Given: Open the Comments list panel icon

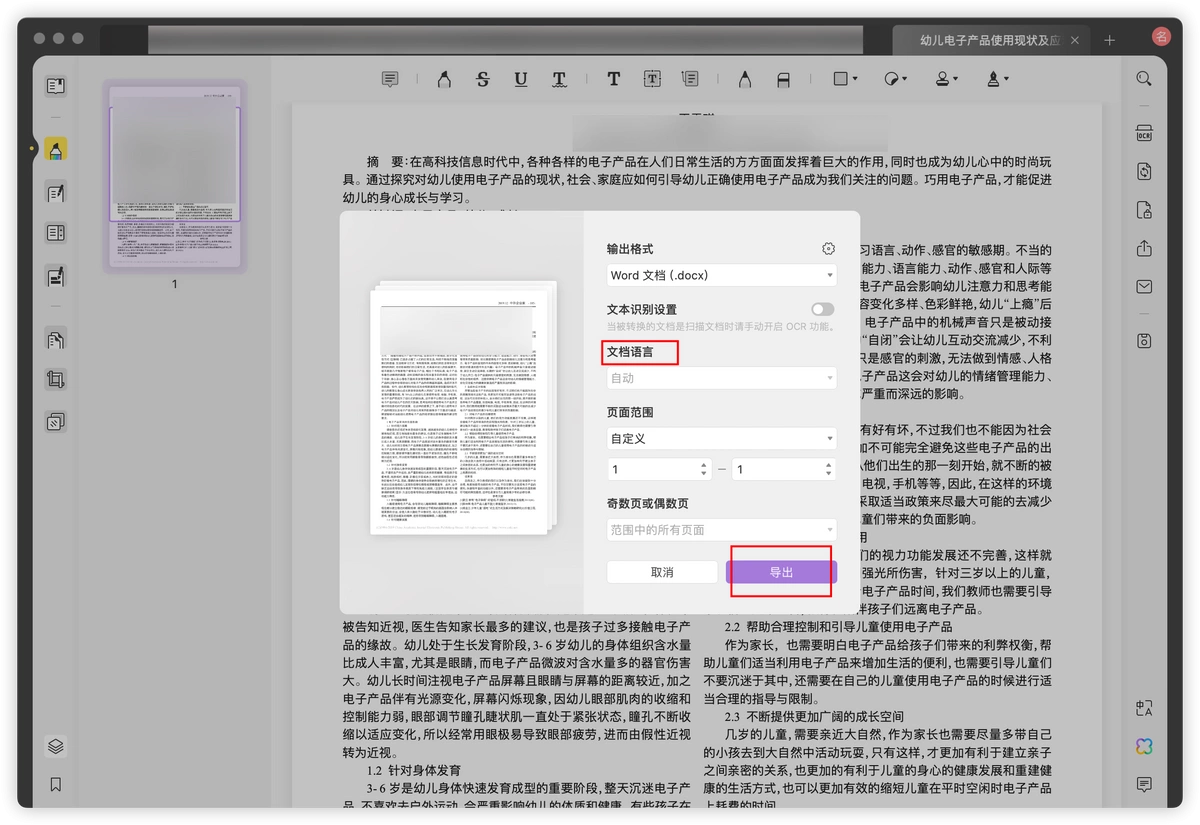Looking at the screenshot, I should pyautogui.click(x=1144, y=784).
